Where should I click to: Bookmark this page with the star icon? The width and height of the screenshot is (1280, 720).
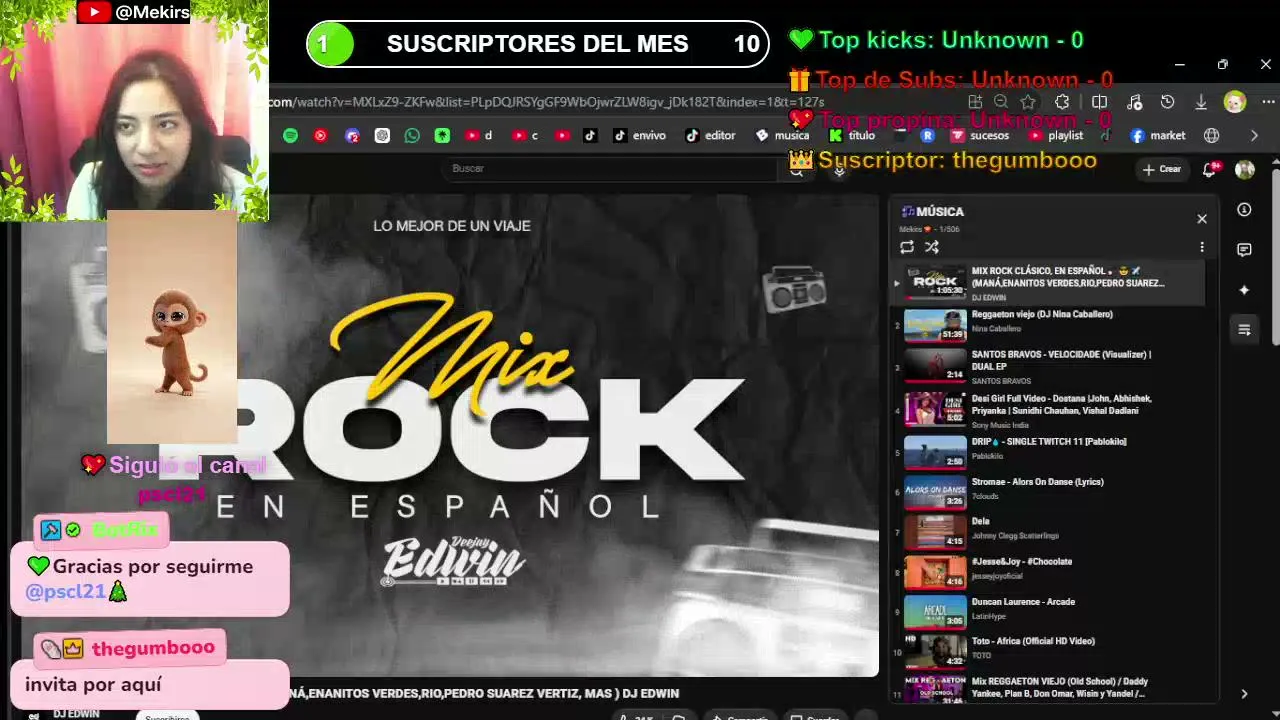point(1028,102)
